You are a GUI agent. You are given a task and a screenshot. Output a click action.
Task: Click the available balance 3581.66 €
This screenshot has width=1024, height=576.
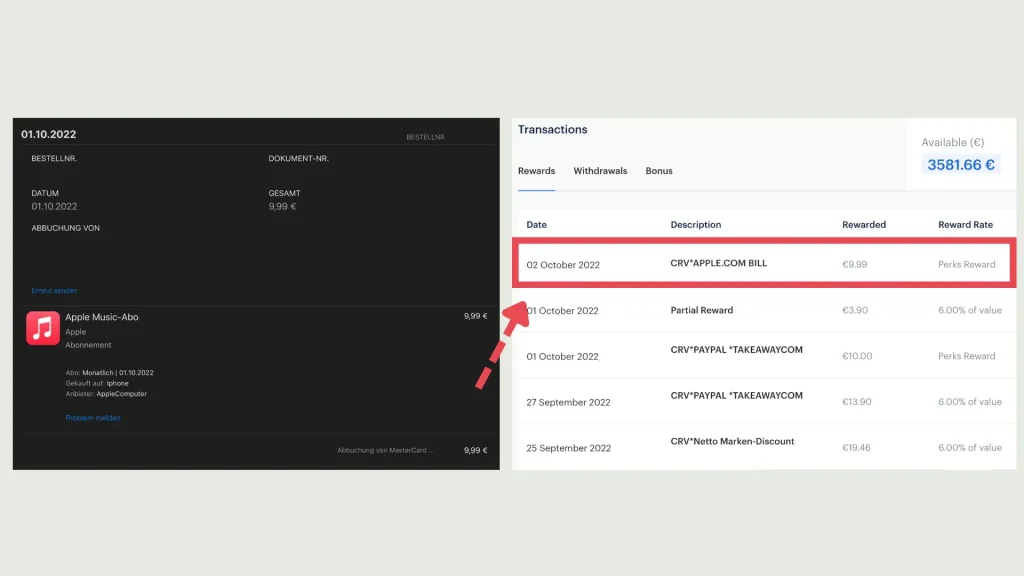coord(960,165)
